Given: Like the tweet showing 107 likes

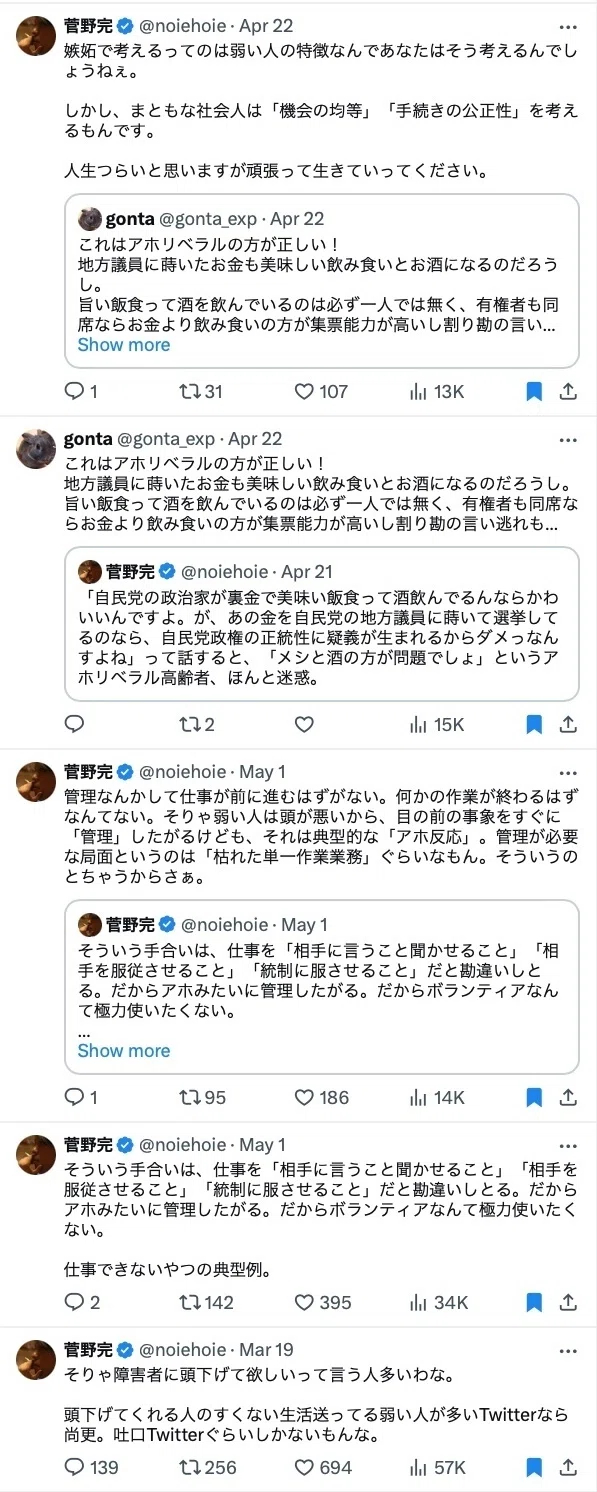Looking at the screenshot, I should pyautogui.click(x=304, y=391).
